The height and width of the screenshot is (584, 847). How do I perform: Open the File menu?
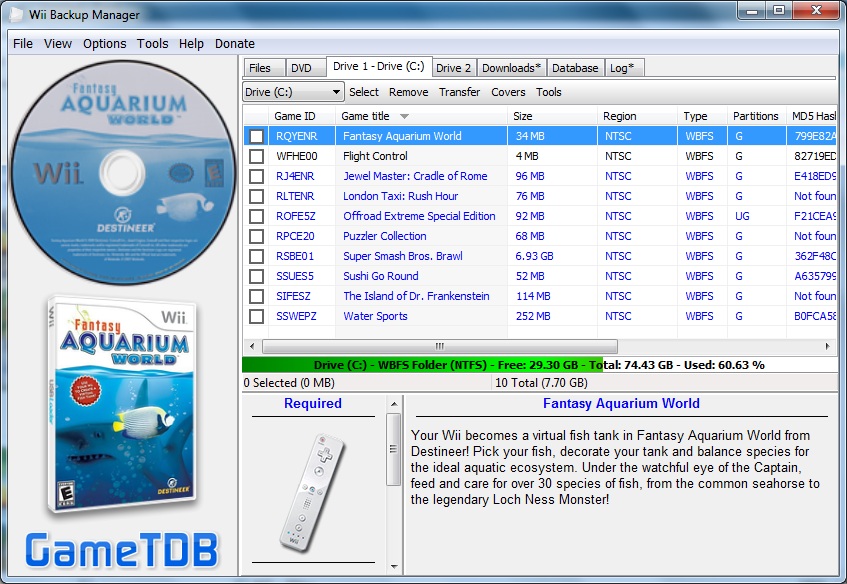tap(23, 44)
